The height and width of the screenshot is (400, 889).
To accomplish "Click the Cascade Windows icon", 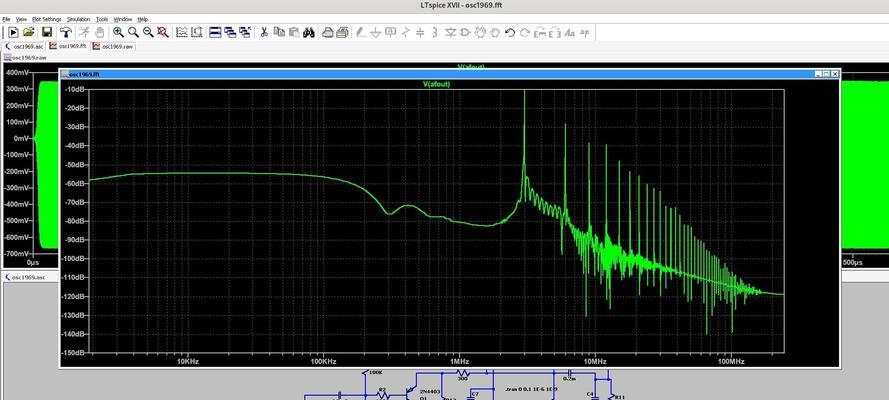I will pyautogui.click(x=230, y=33).
